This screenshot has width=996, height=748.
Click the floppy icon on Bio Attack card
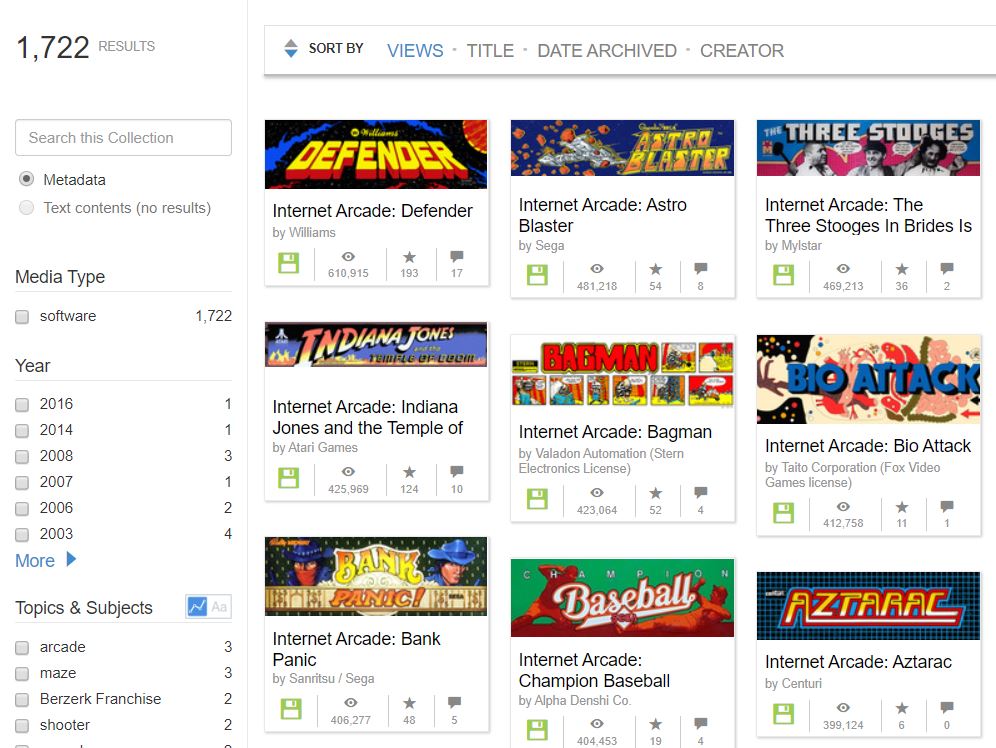click(783, 512)
